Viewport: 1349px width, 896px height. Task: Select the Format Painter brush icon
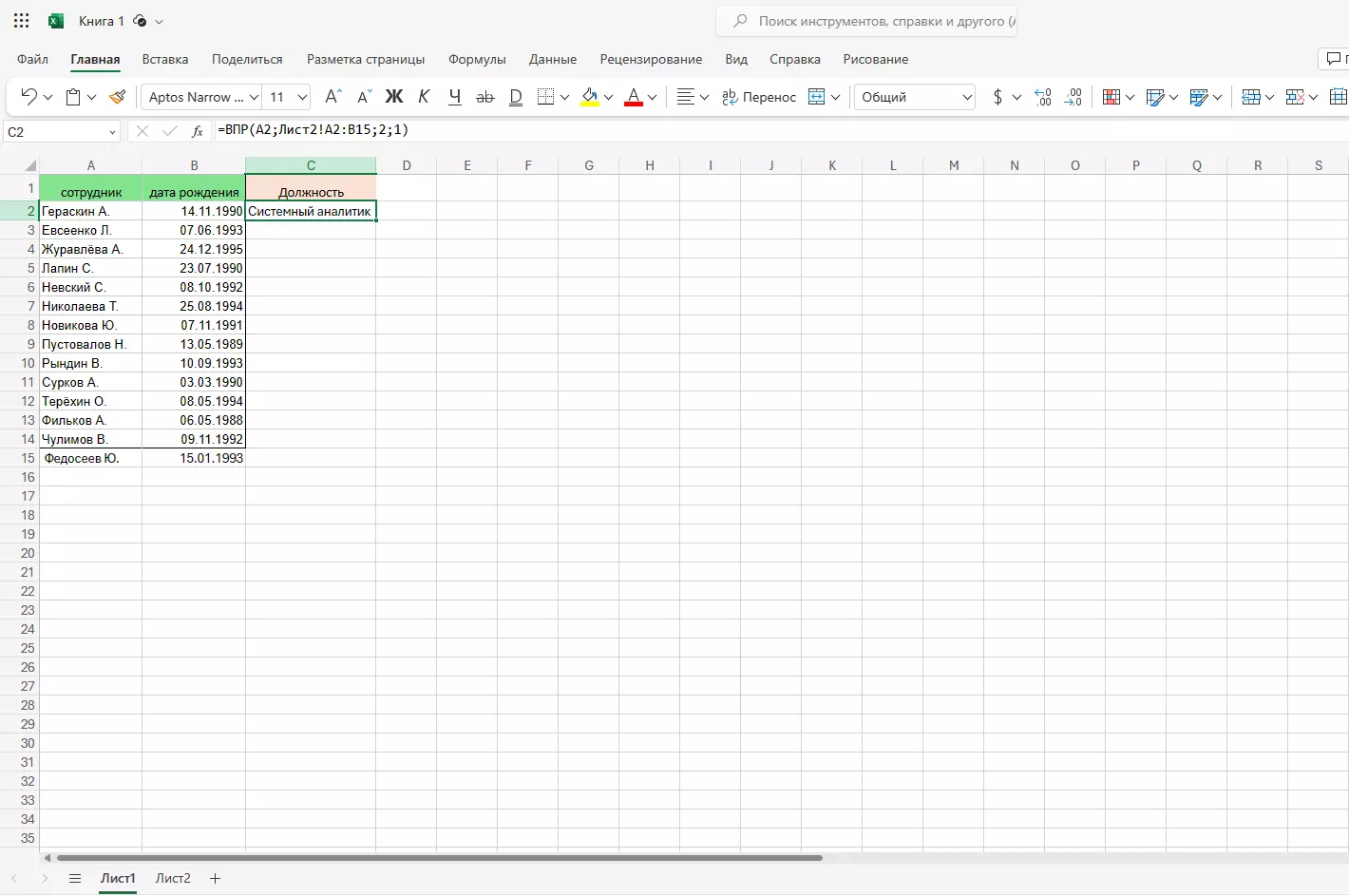click(x=118, y=97)
